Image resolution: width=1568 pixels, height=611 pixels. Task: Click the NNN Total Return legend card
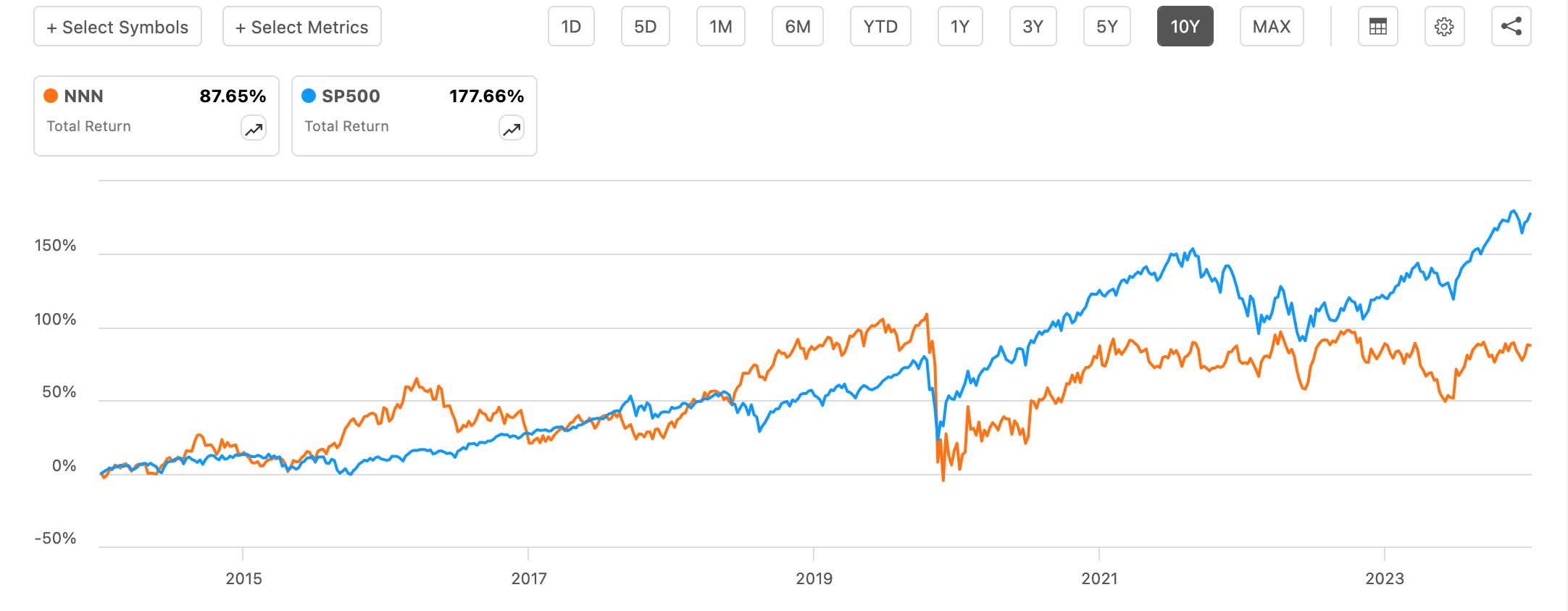[x=155, y=115]
